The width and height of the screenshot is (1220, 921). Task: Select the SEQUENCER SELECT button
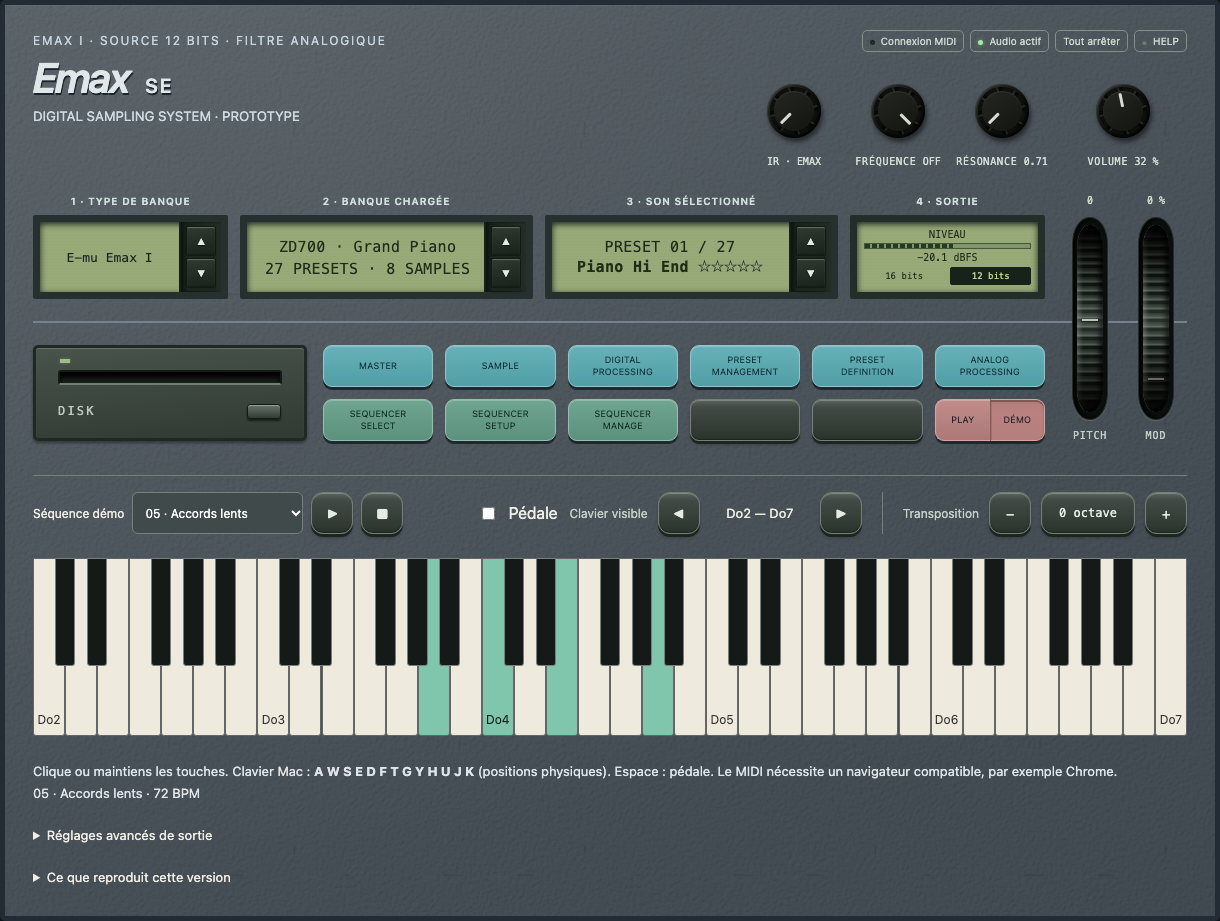coord(378,420)
